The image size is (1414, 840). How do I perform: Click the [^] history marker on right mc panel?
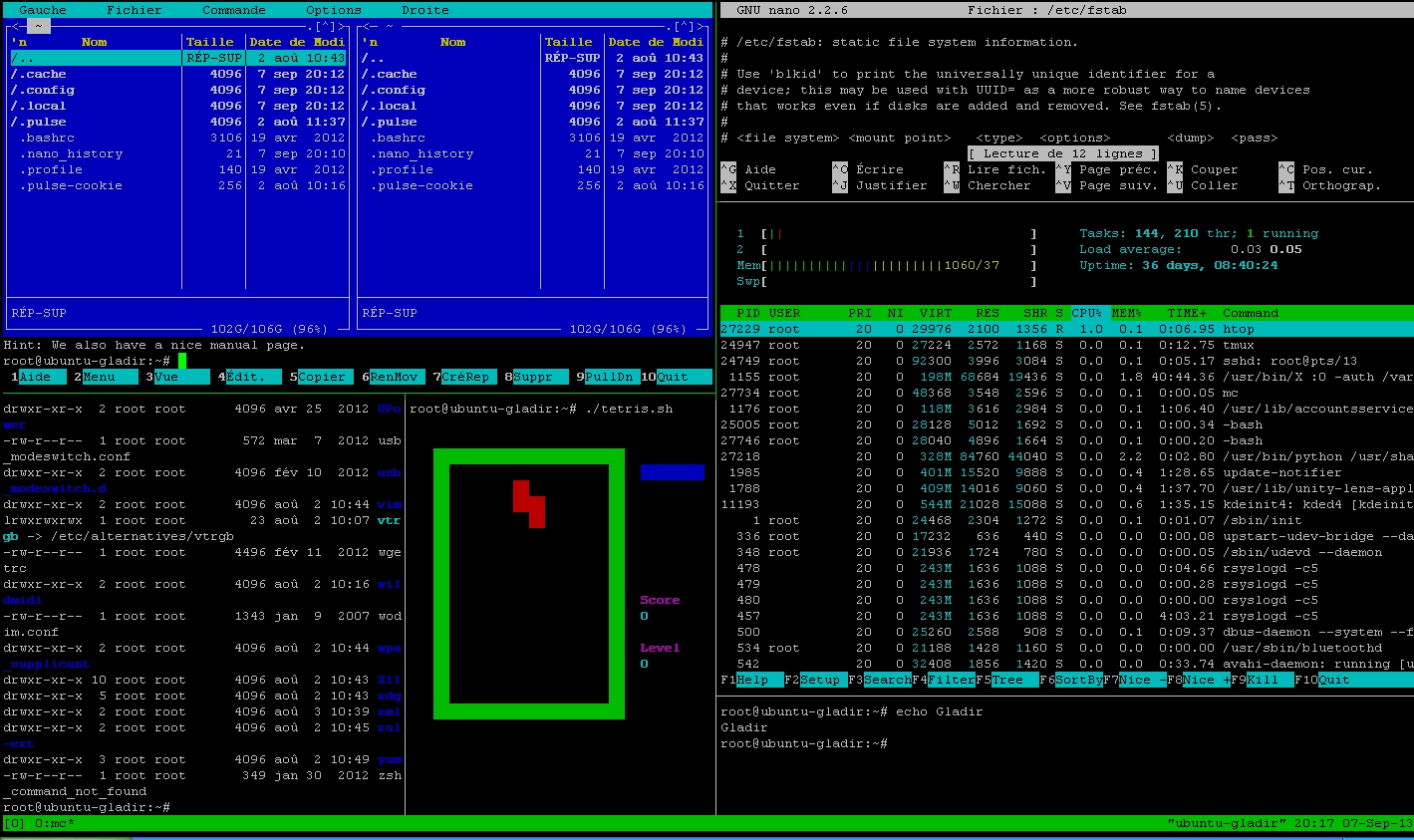pos(686,27)
